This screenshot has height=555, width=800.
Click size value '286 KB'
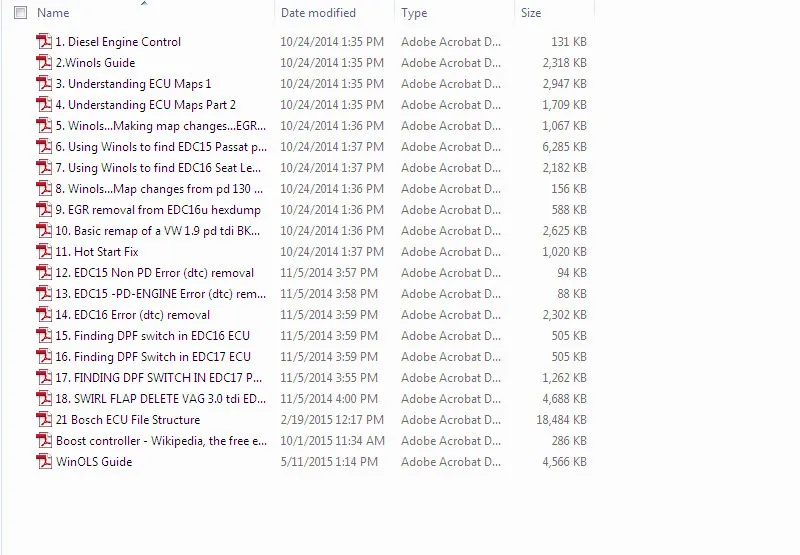pyautogui.click(x=569, y=441)
